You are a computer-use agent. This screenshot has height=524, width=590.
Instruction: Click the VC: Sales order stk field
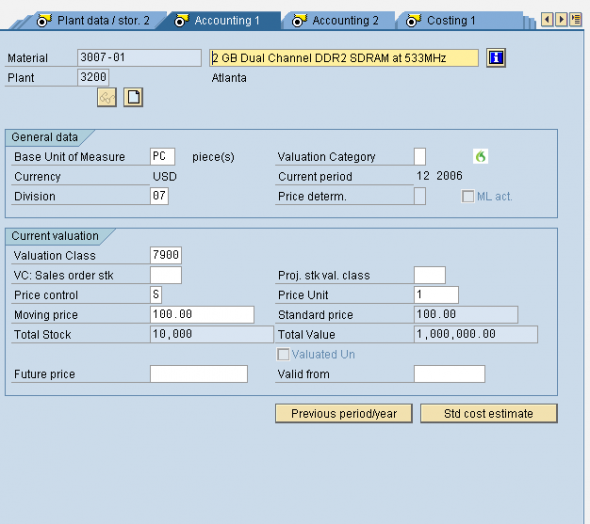(166, 275)
